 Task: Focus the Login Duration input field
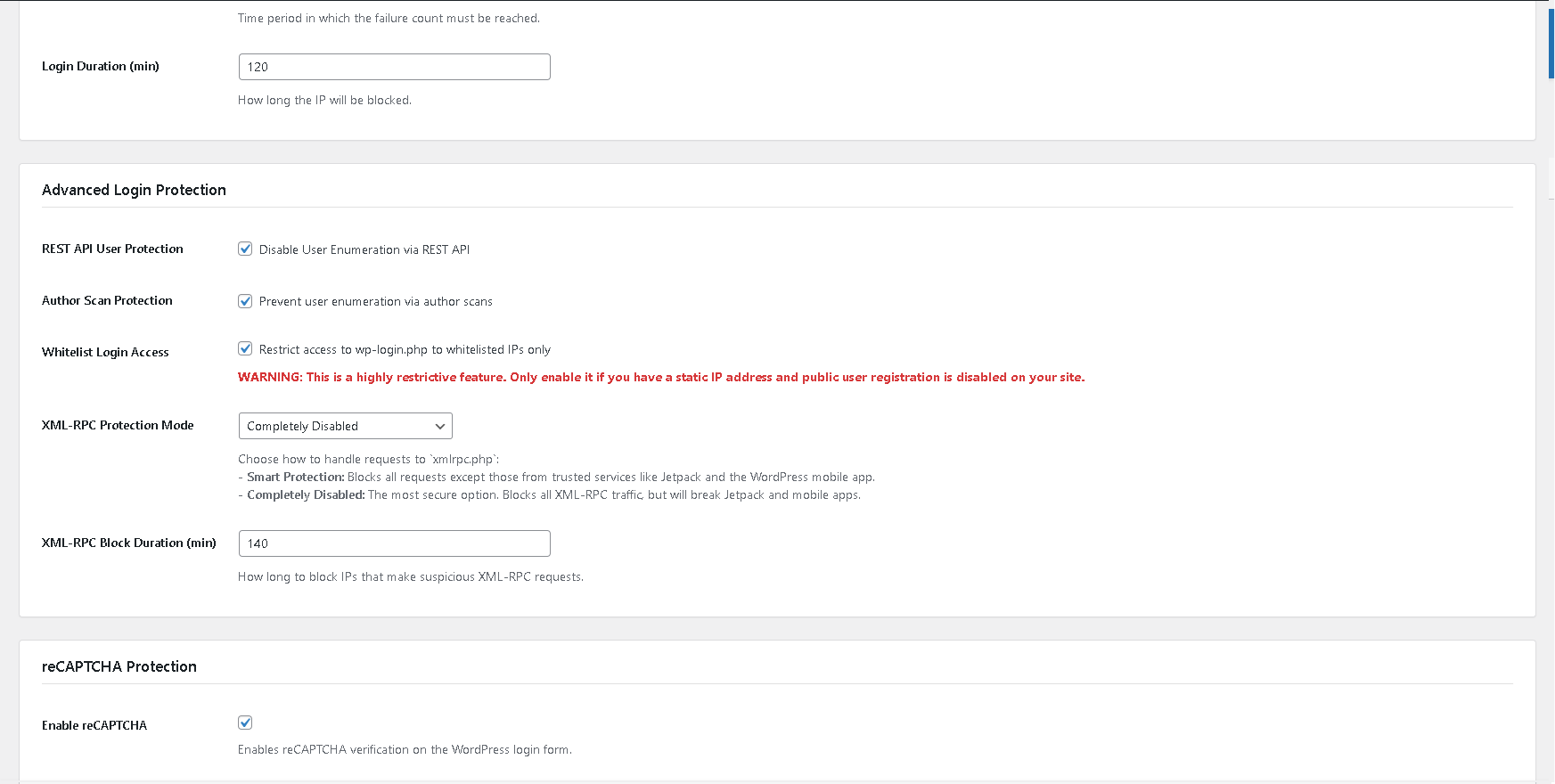[x=394, y=67]
